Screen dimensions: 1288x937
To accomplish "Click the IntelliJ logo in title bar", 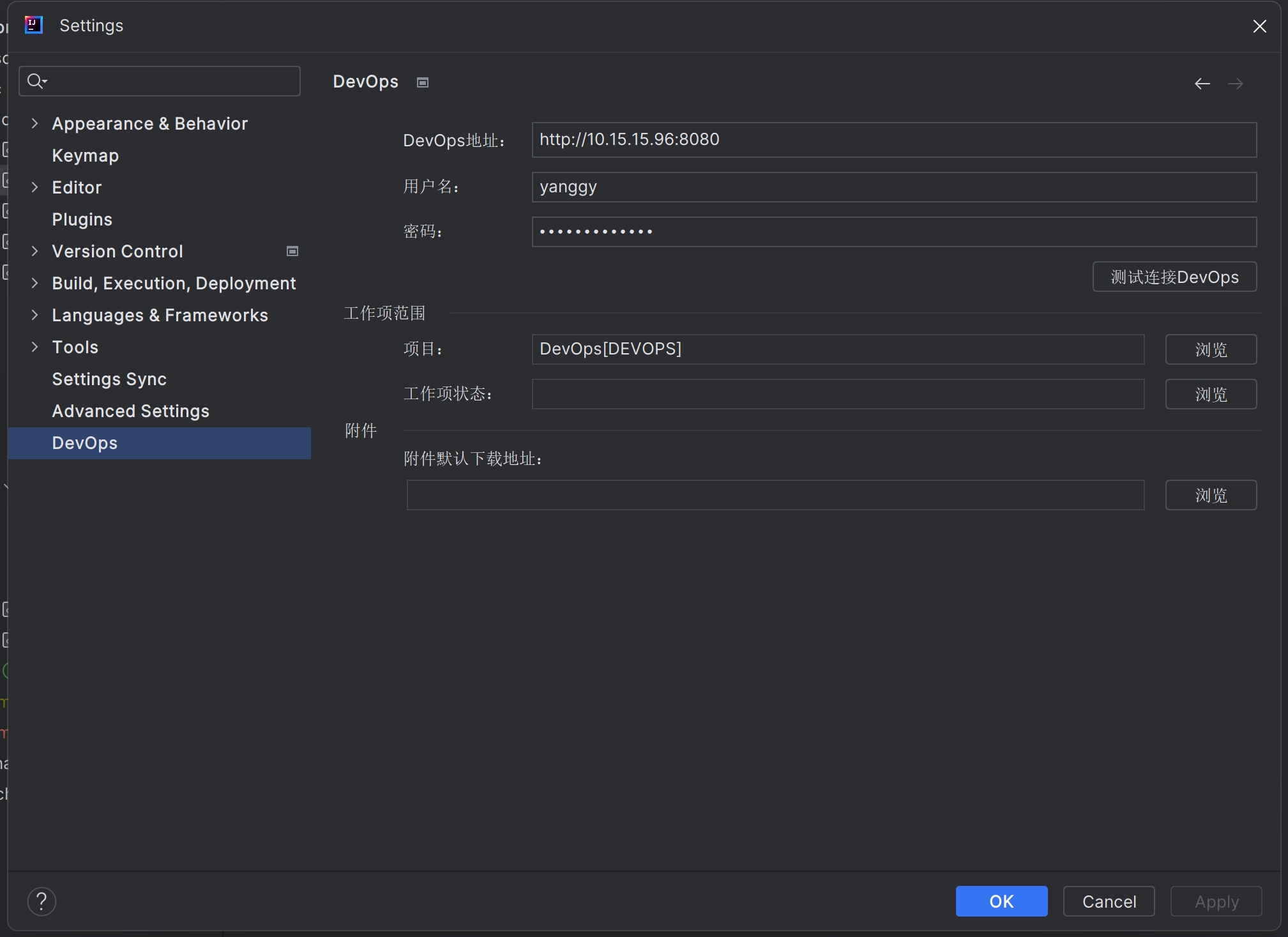I will tap(33, 25).
